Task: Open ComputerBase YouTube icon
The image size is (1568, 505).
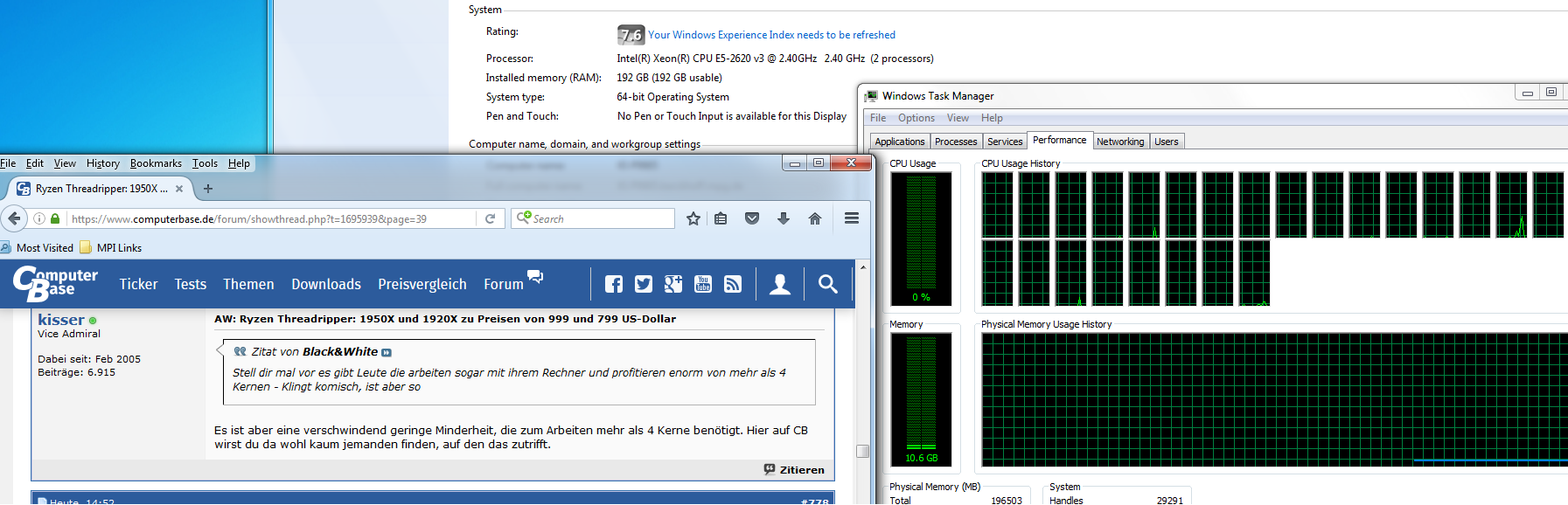Action: click(x=703, y=284)
